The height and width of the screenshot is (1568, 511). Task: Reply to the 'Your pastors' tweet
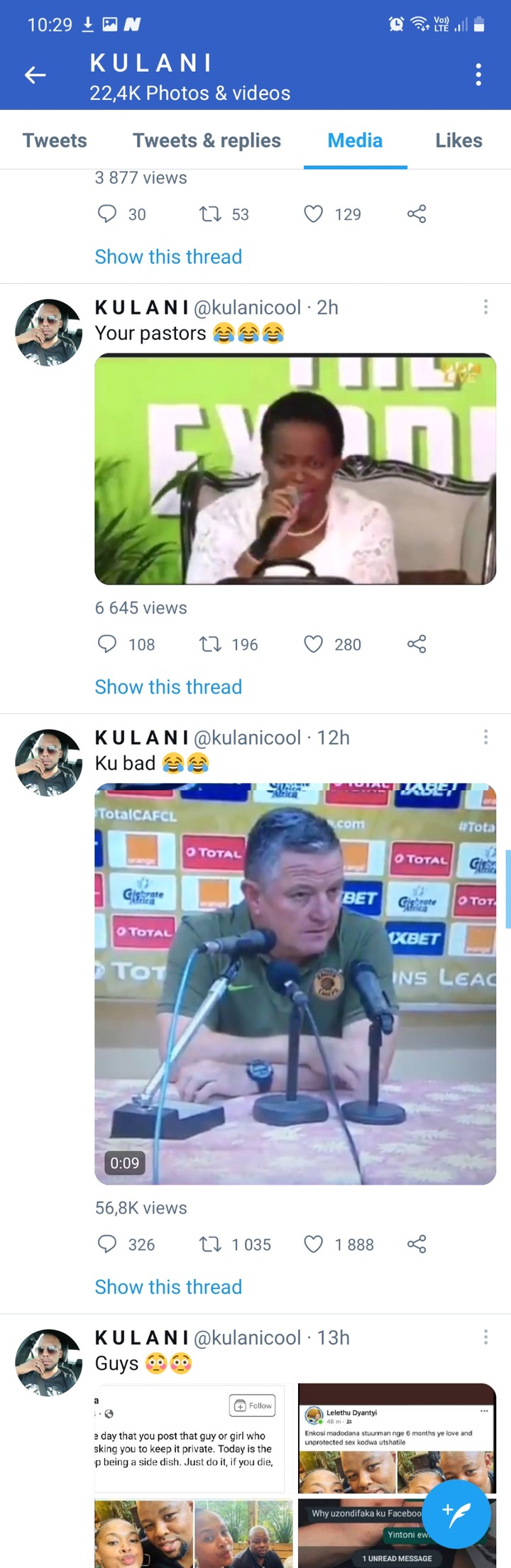click(106, 644)
